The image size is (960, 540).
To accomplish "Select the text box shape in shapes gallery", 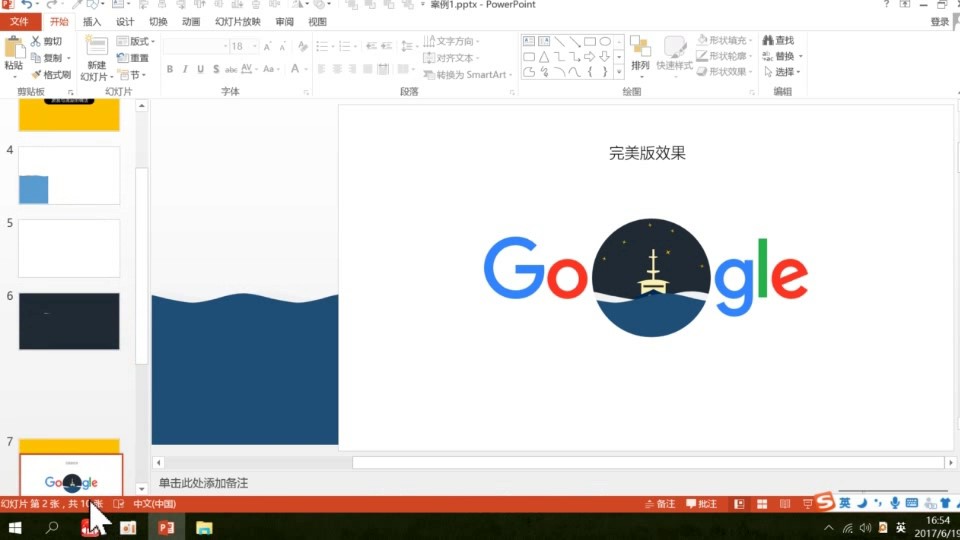I will click(528, 42).
